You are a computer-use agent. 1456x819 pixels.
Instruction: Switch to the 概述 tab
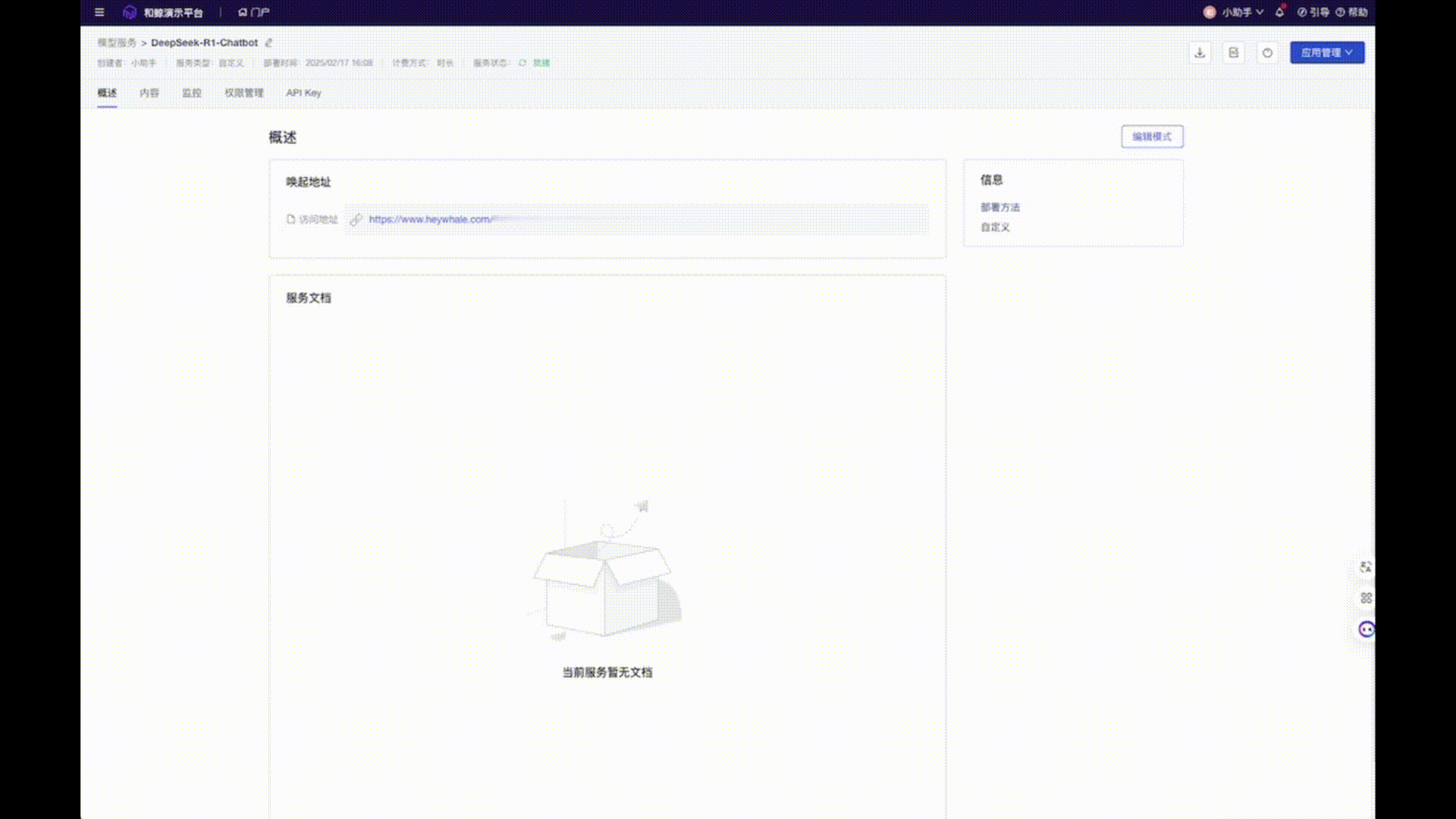[107, 93]
